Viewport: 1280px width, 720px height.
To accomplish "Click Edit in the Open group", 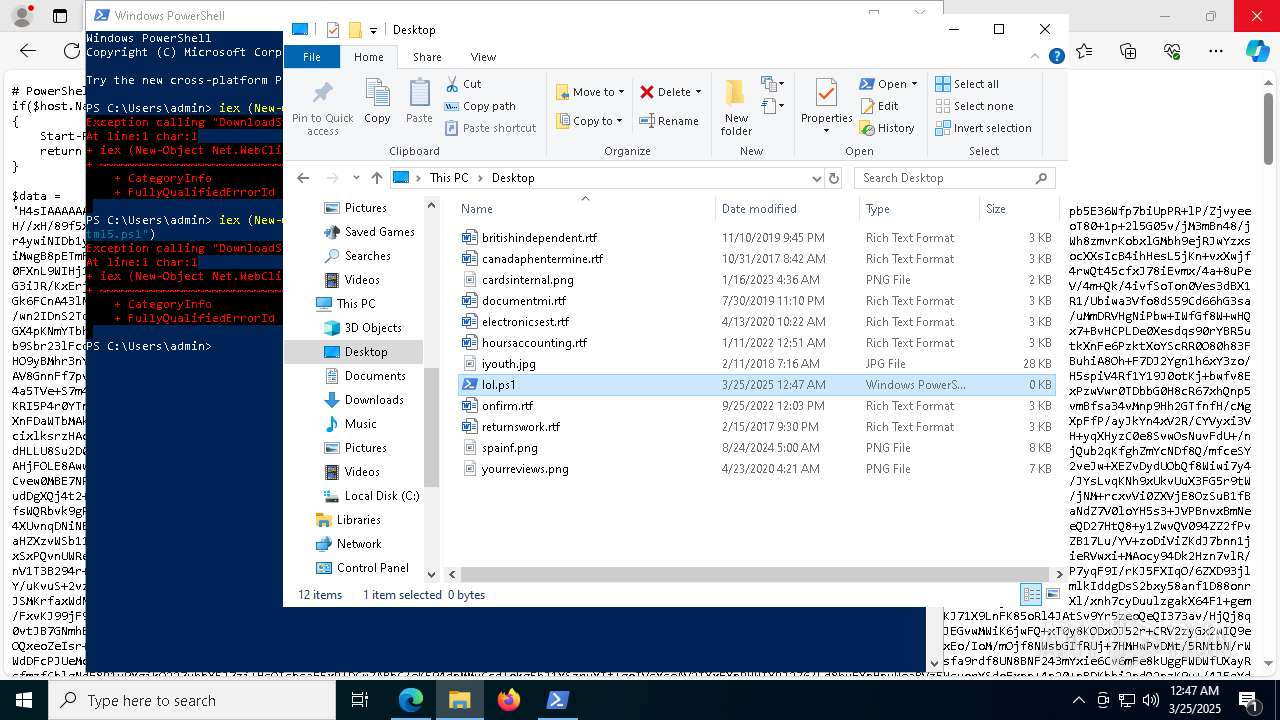I will (879, 106).
